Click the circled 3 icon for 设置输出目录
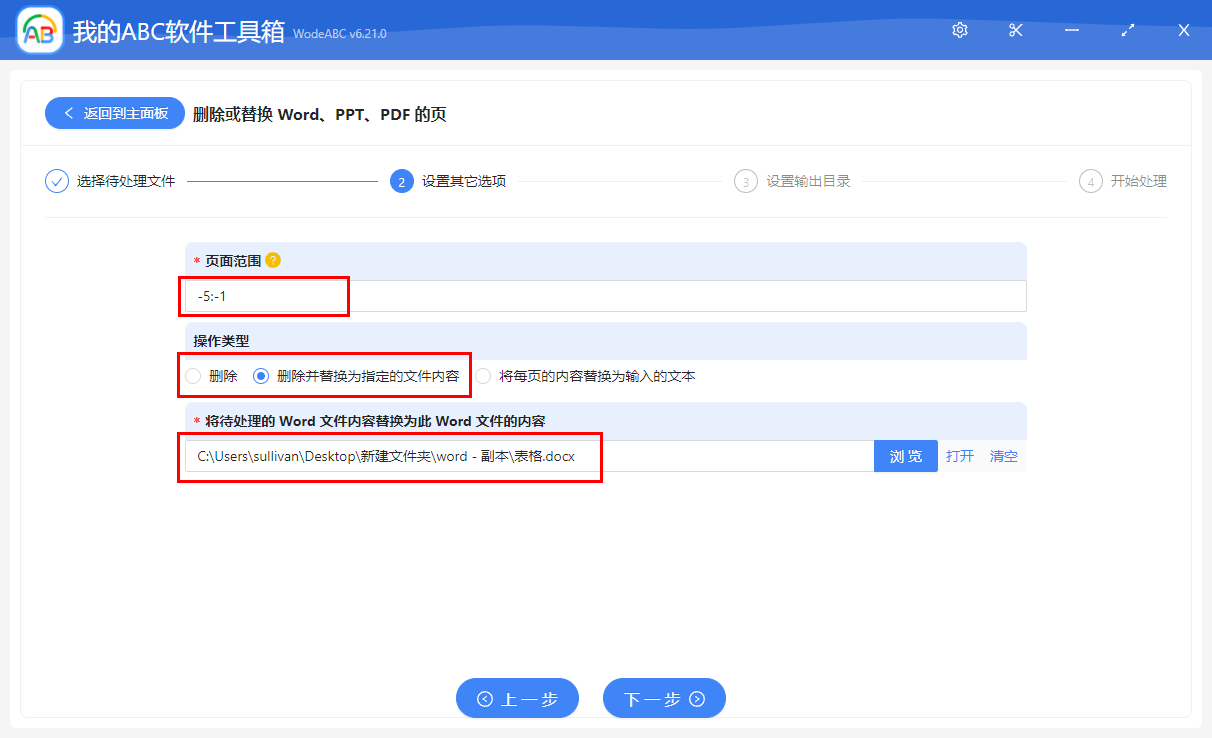 coord(745,181)
